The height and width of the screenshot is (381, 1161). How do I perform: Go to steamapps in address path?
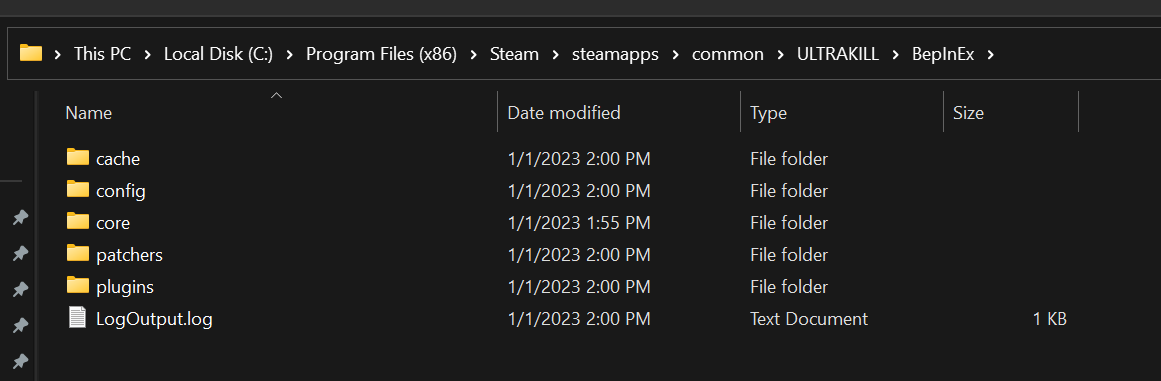pyautogui.click(x=615, y=54)
